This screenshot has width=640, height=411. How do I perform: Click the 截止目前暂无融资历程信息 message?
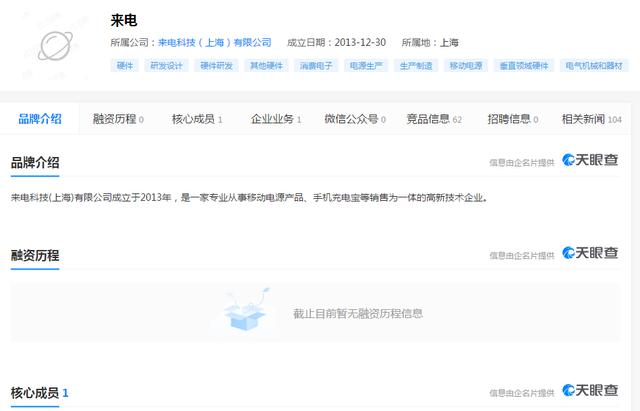[358, 313]
